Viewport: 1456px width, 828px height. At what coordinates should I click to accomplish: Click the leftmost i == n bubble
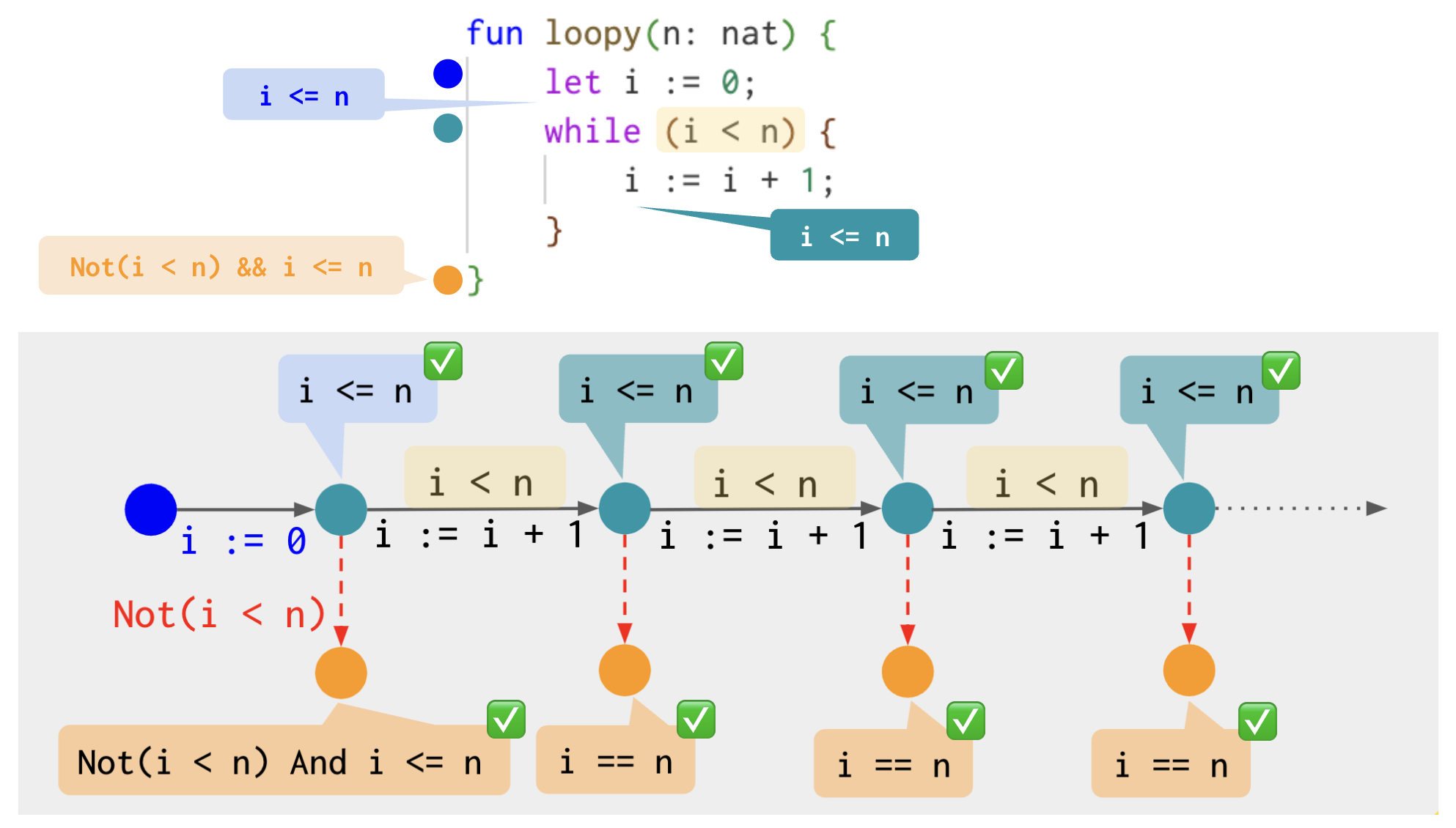click(614, 764)
